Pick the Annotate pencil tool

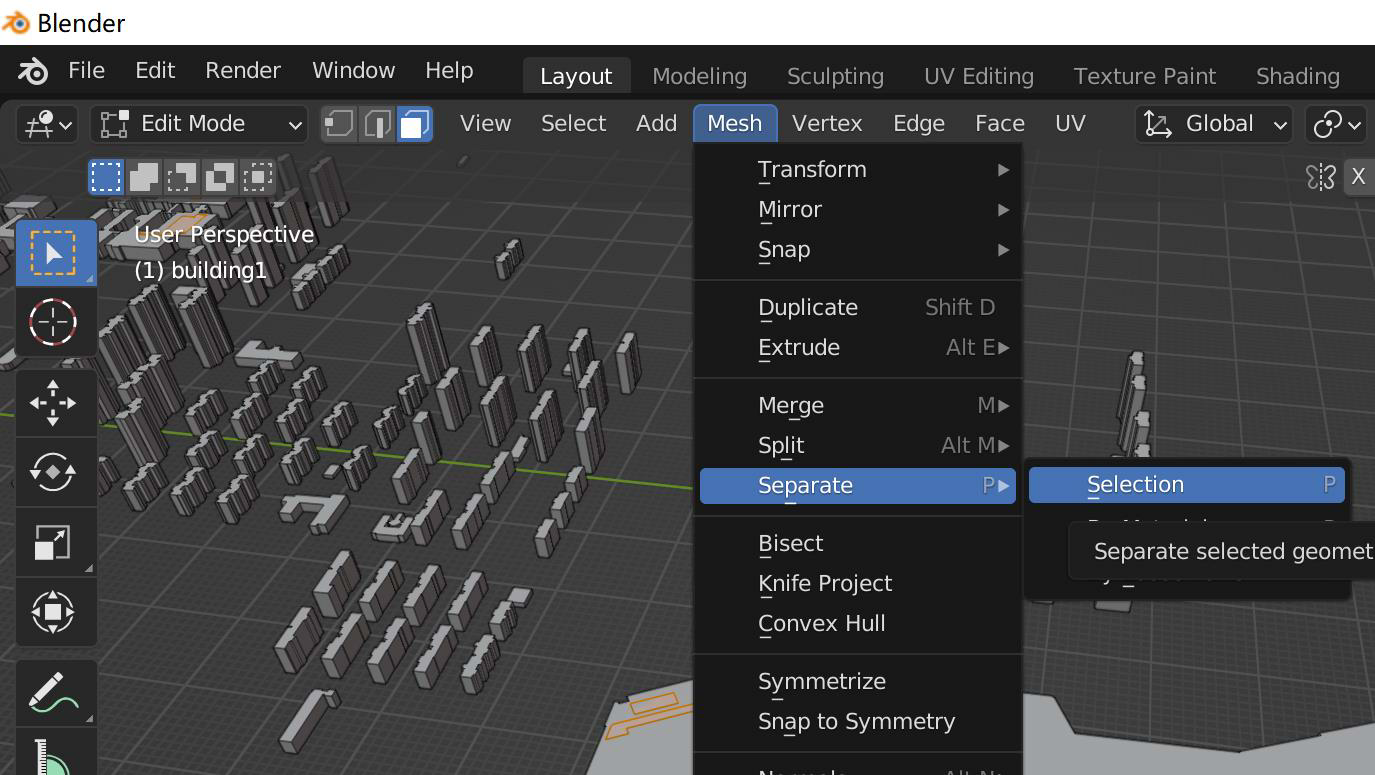pyautogui.click(x=53, y=692)
